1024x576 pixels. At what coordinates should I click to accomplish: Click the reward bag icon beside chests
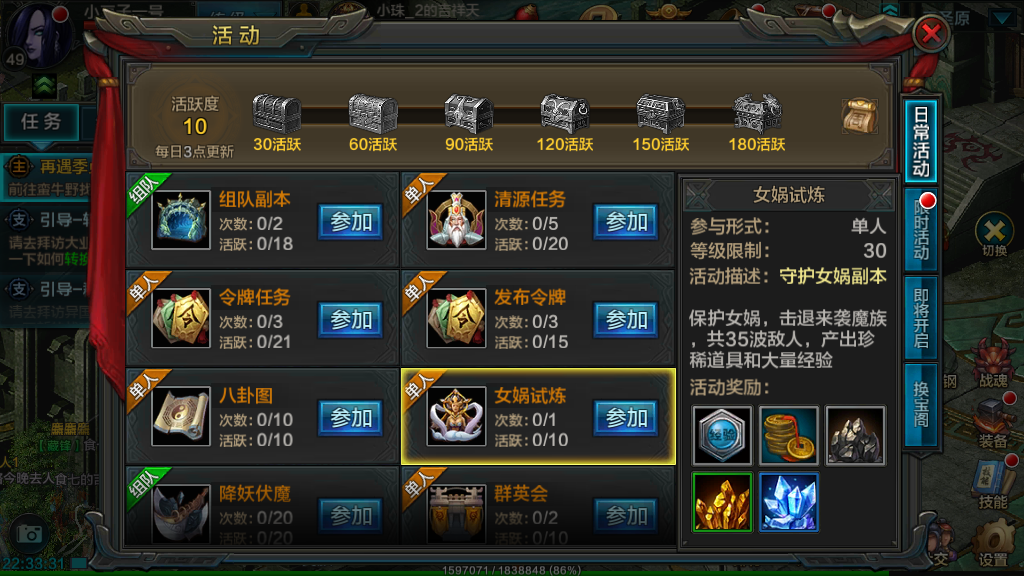tap(859, 116)
